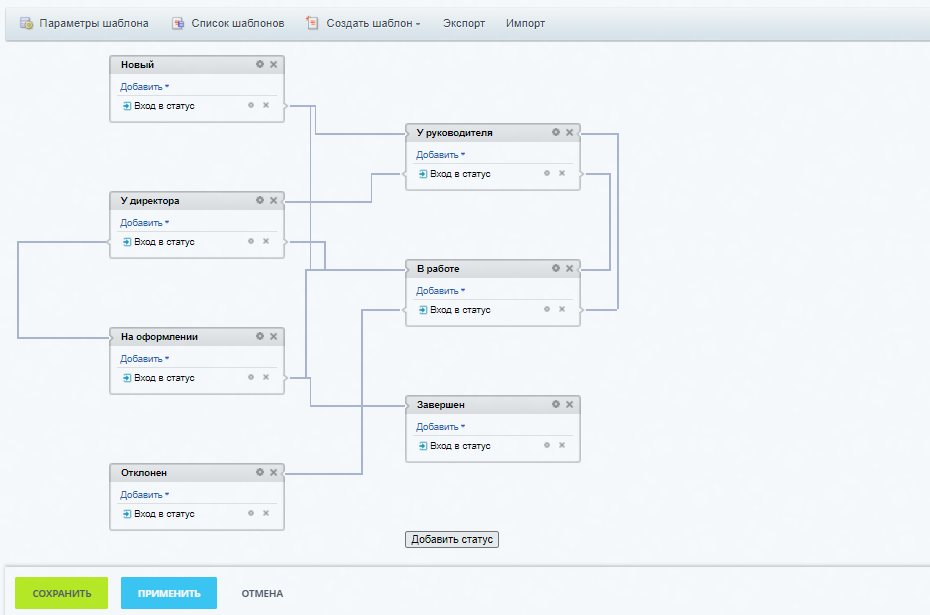The height and width of the screenshot is (615, 930).
Task: Delete the Отклонен status block
Action: (273, 472)
